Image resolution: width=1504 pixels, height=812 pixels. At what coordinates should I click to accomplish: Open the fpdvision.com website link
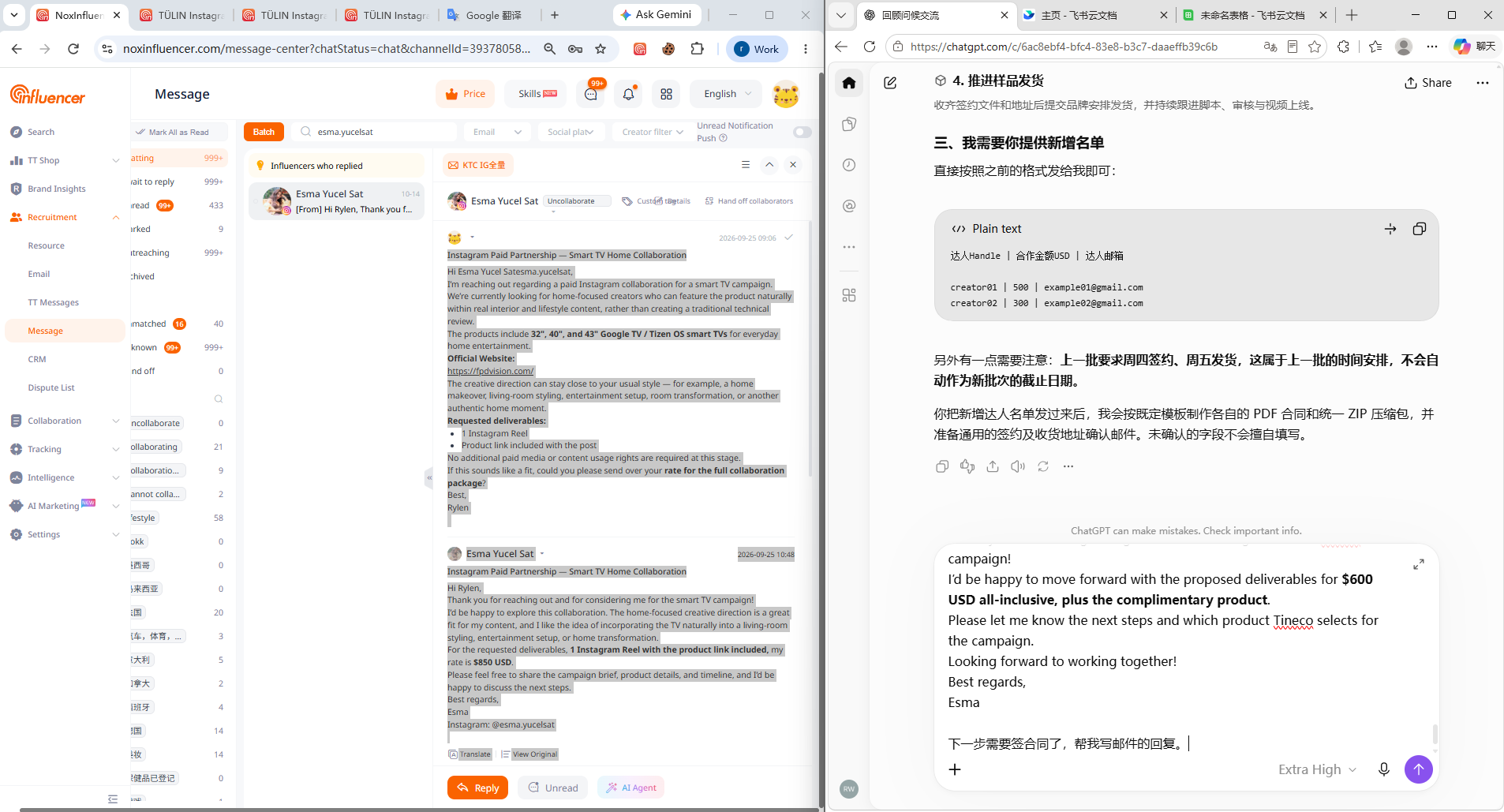pyautogui.click(x=490, y=371)
